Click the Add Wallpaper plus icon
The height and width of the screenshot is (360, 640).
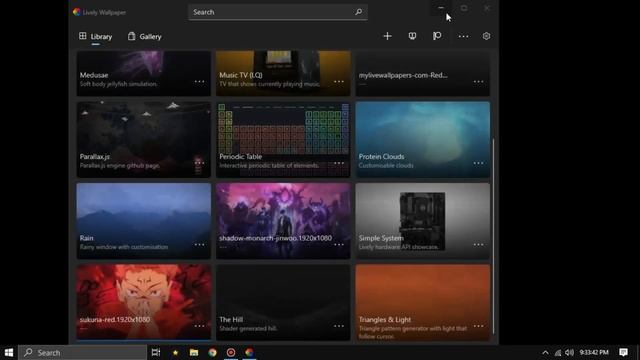(387, 36)
